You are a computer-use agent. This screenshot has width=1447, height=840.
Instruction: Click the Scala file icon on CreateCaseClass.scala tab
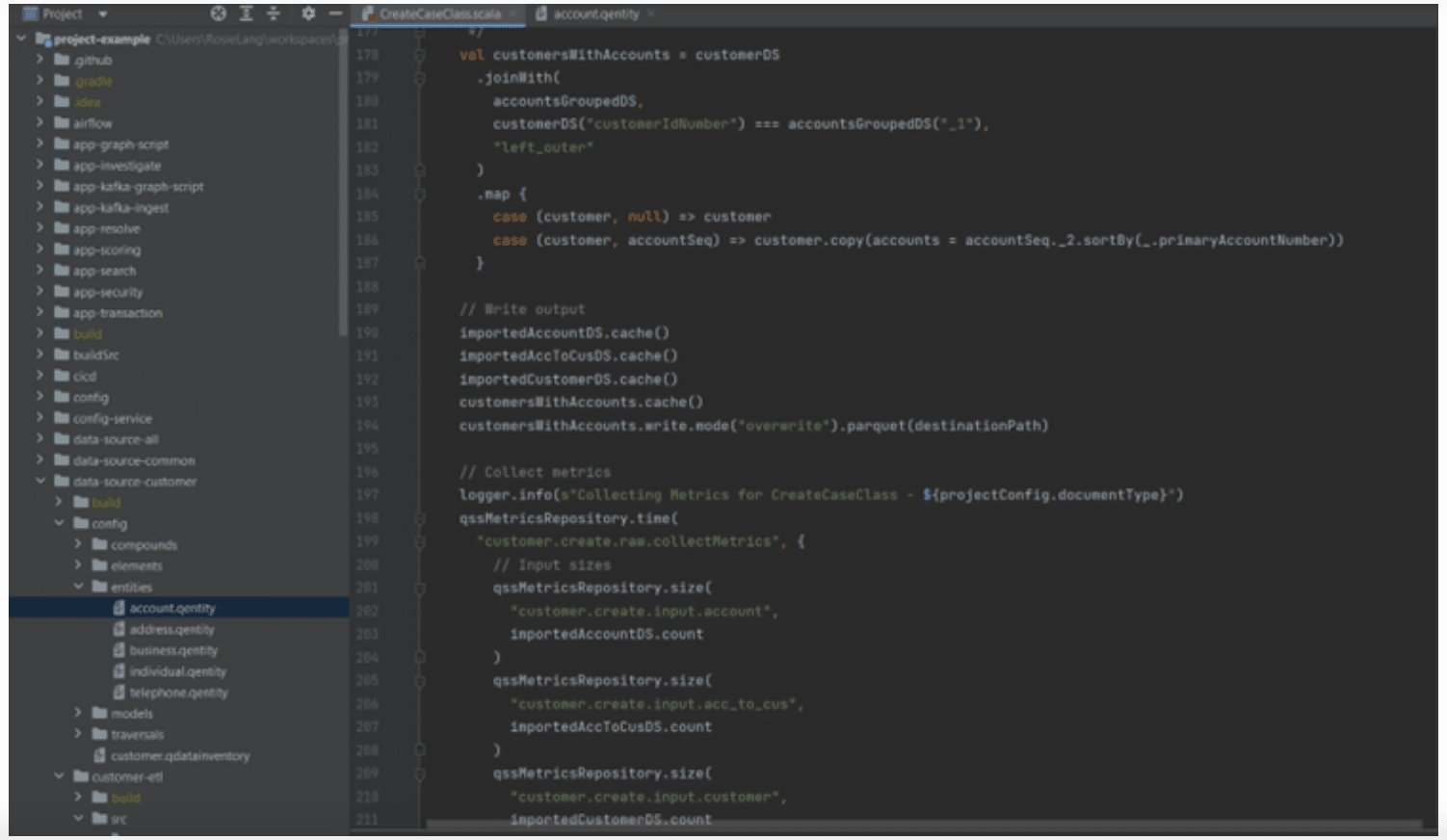(368, 13)
